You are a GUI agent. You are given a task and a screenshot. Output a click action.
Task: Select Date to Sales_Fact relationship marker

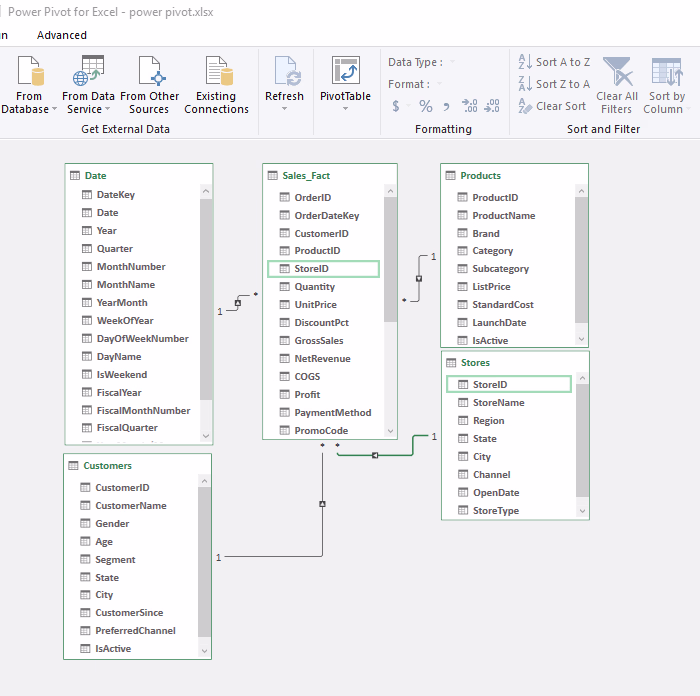[x=238, y=303]
